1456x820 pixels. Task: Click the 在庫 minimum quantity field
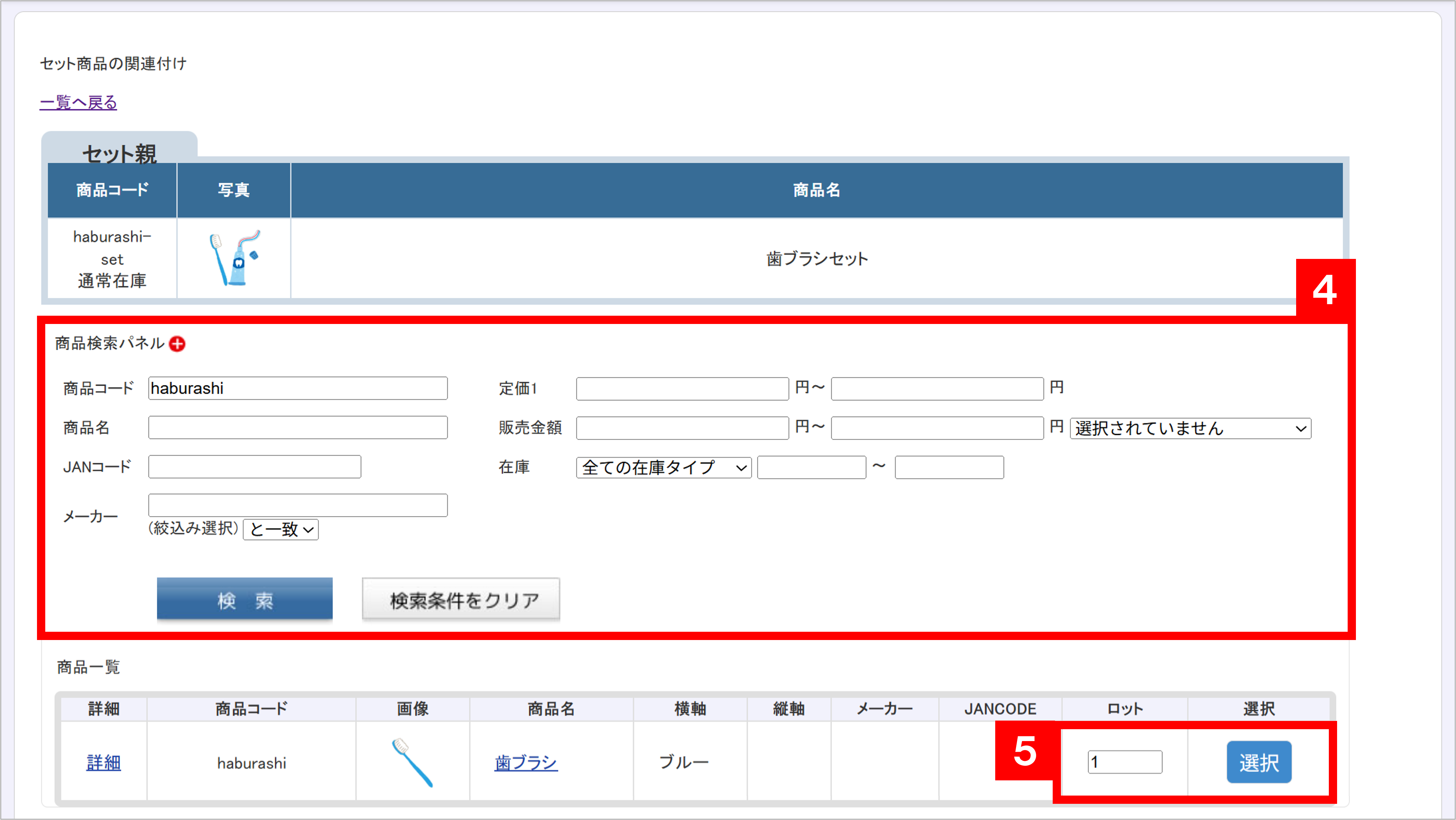point(812,467)
